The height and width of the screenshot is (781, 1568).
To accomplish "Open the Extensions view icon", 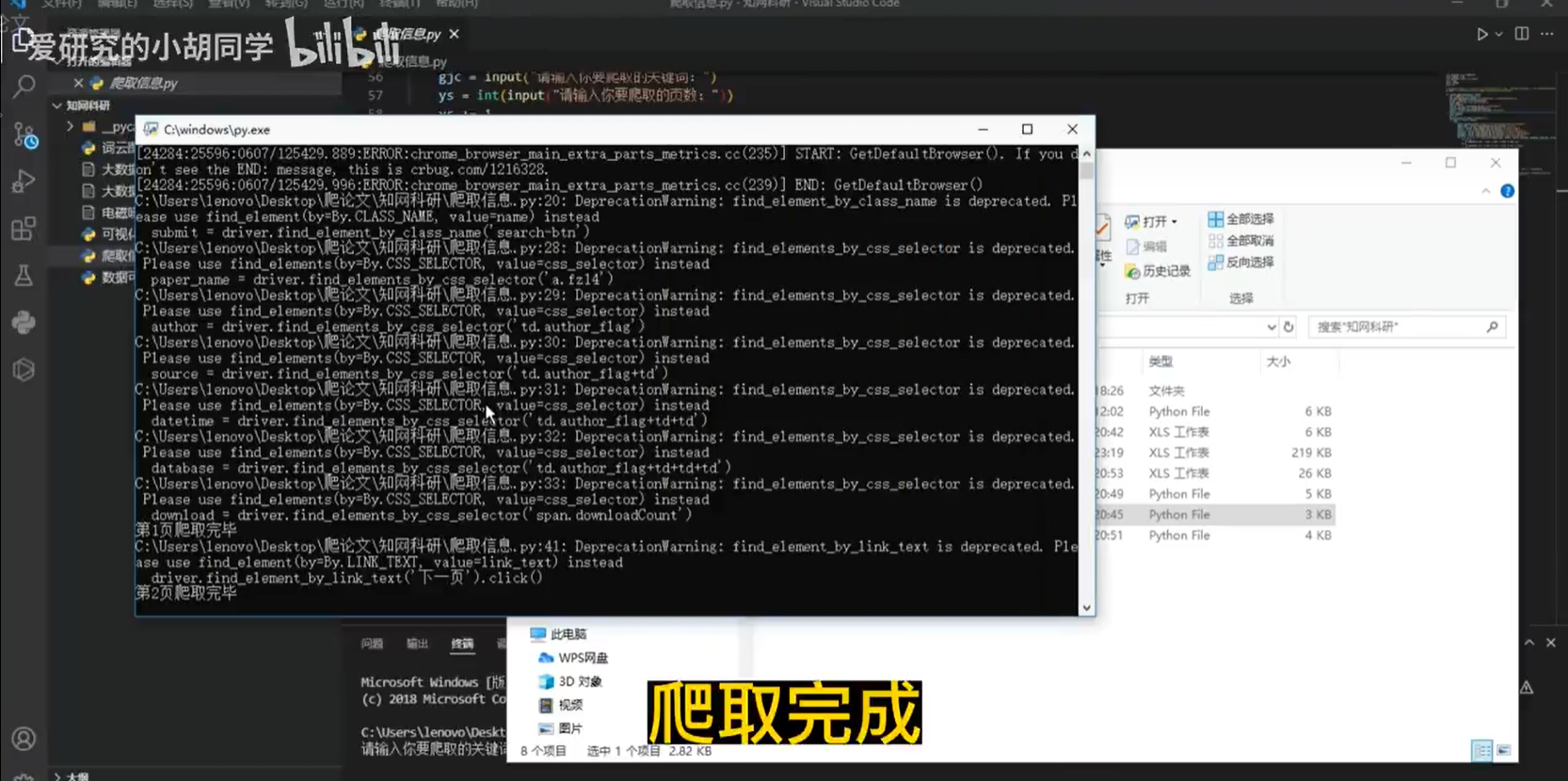I will [24, 229].
